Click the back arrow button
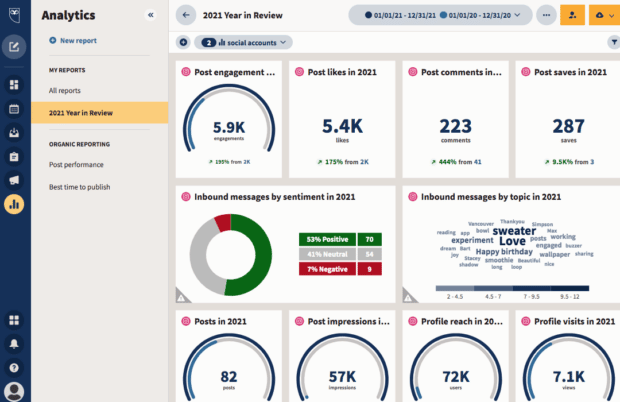Screen dimensions: 620x402 [x=185, y=16]
